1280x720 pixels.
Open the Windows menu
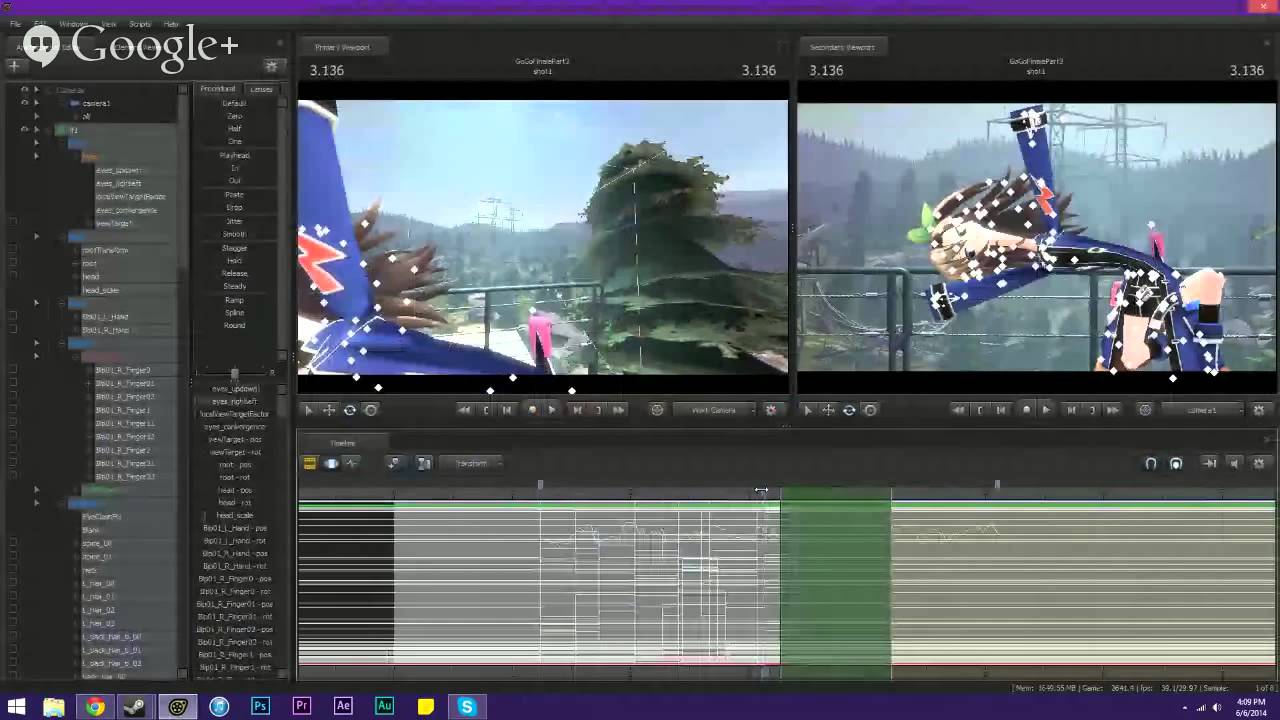point(73,24)
